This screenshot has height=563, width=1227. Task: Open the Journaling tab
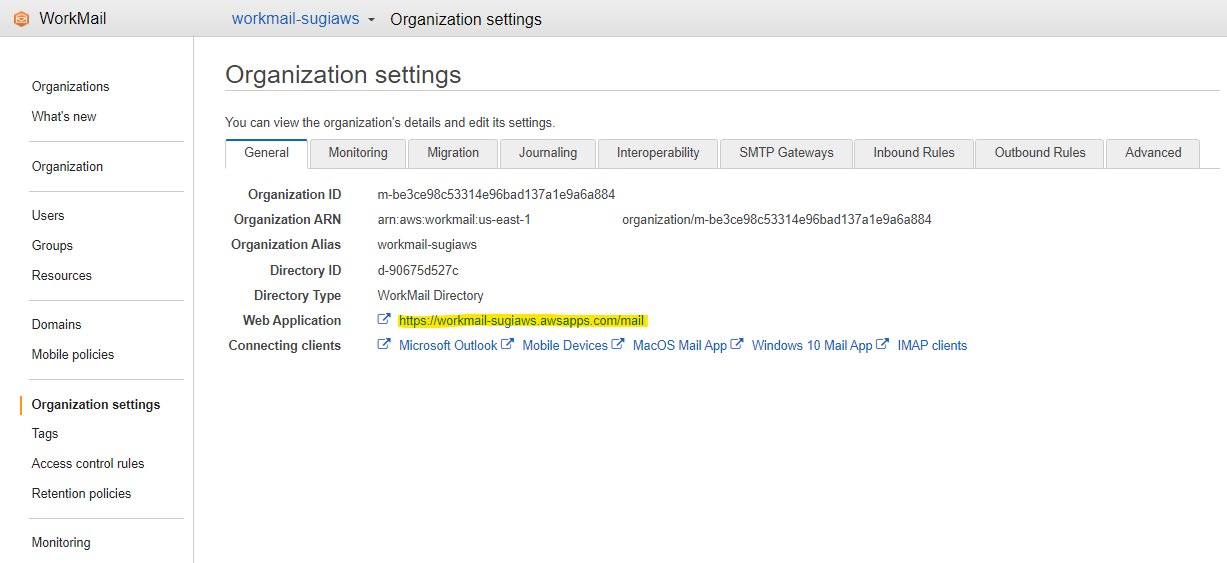coord(548,153)
